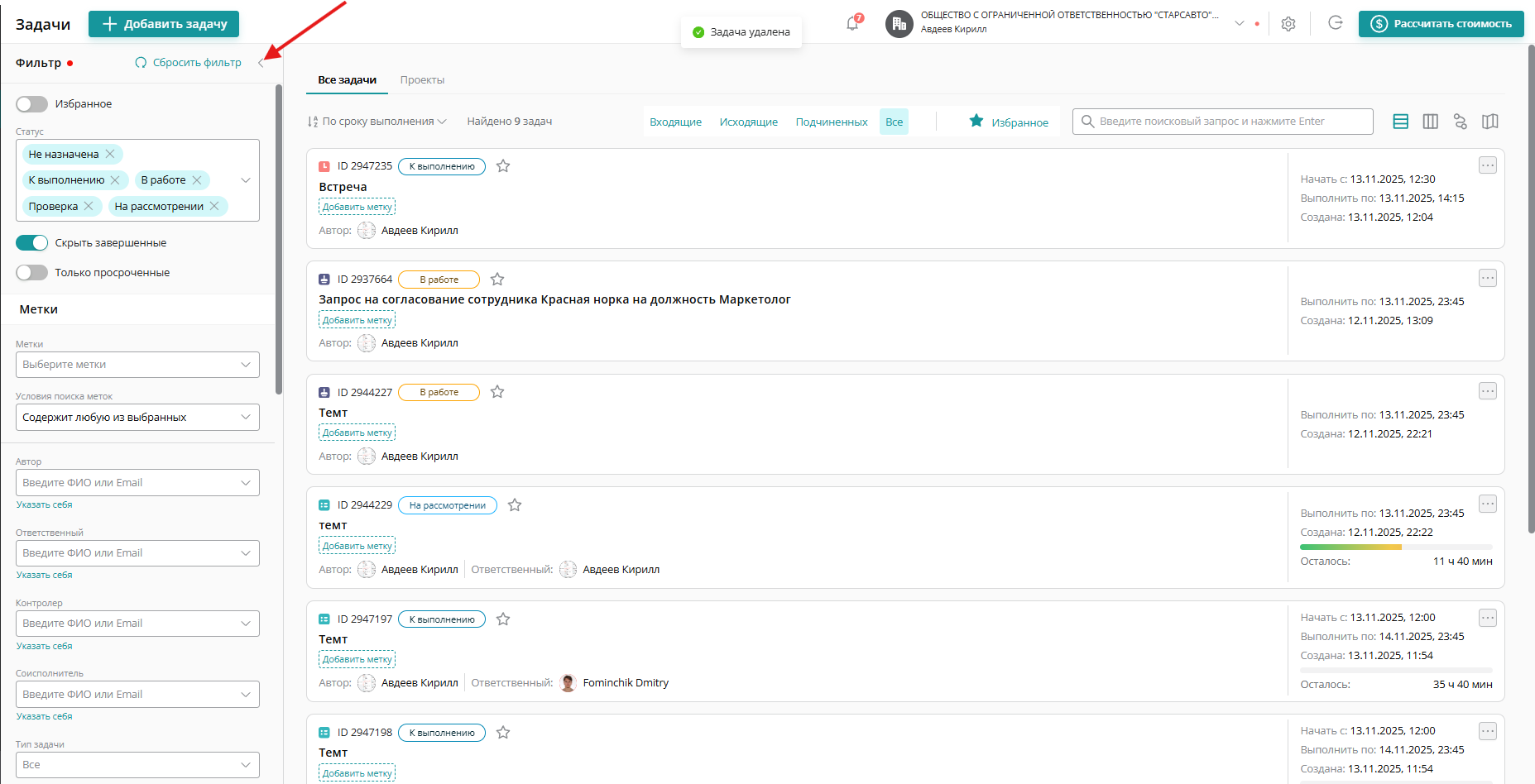Open three-dot menu for task 2947235

click(1488, 165)
